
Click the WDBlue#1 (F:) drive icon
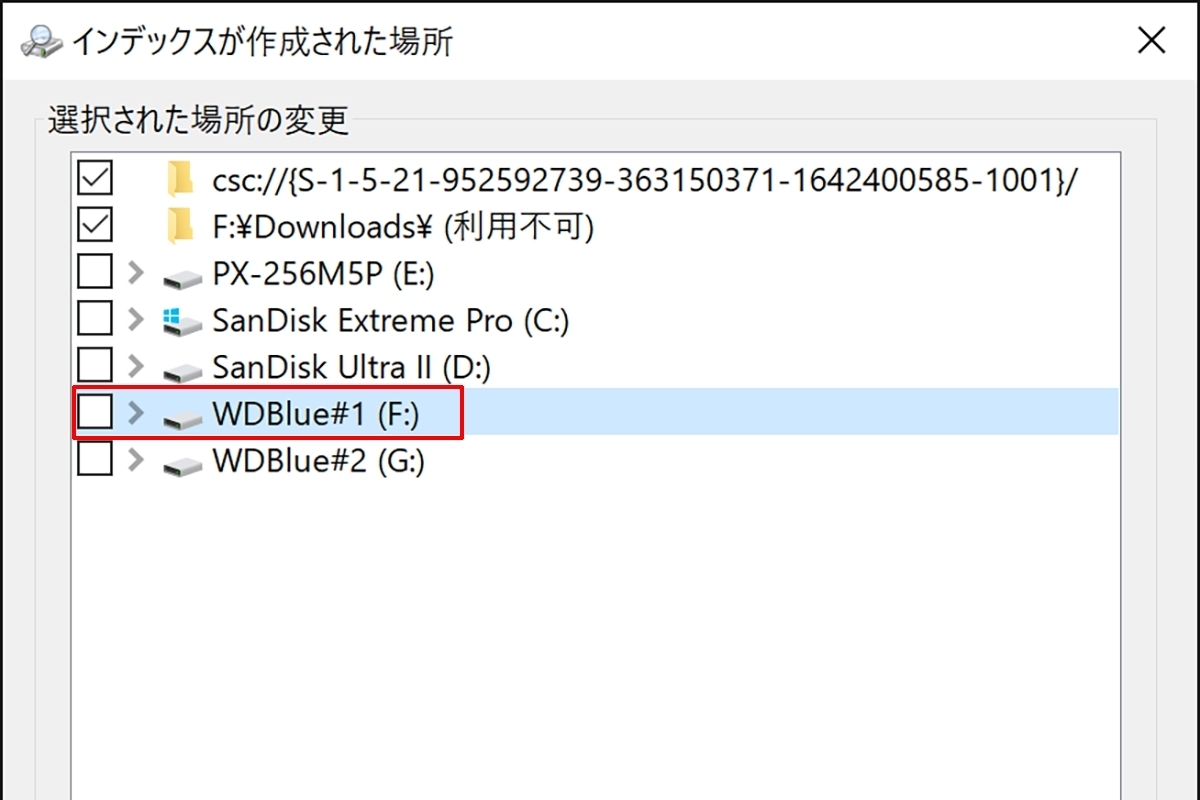tap(182, 417)
